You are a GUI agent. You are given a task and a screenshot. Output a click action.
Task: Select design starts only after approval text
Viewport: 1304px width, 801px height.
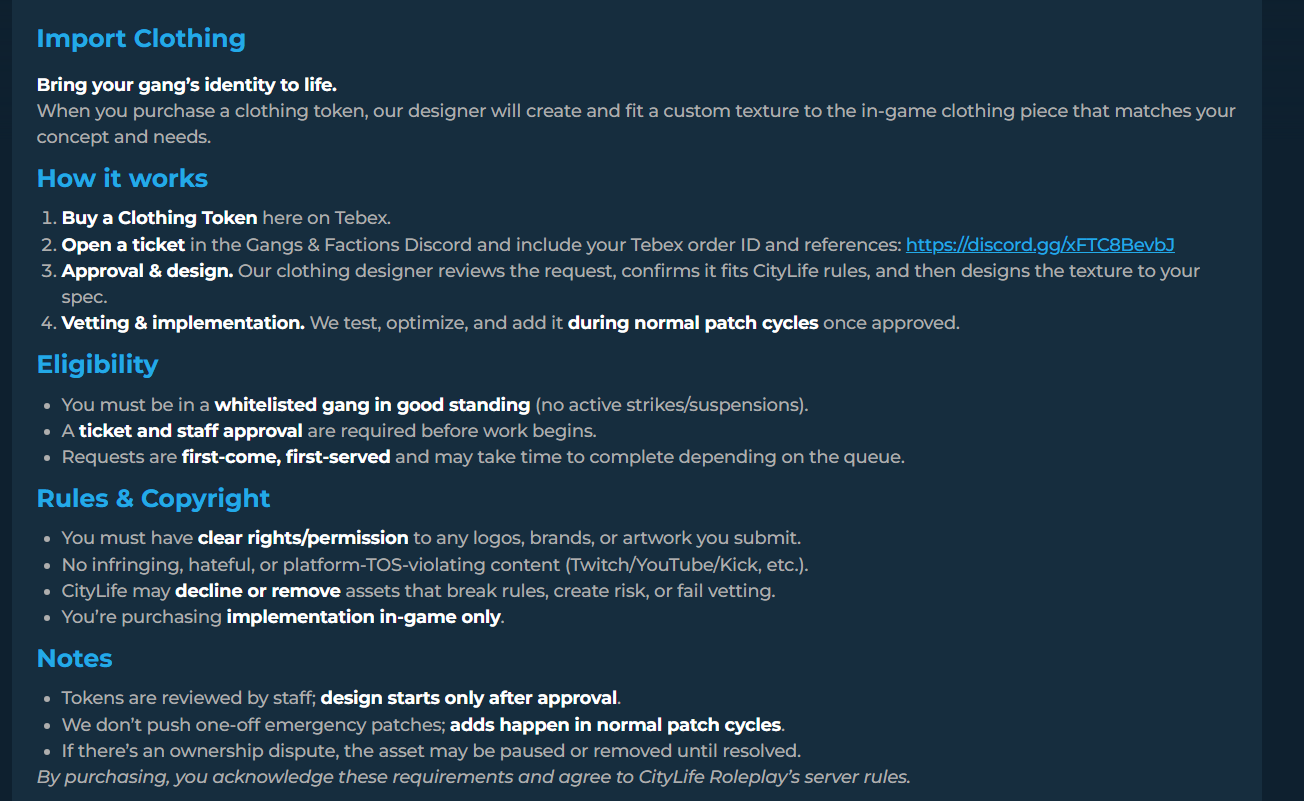coord(470,699)
